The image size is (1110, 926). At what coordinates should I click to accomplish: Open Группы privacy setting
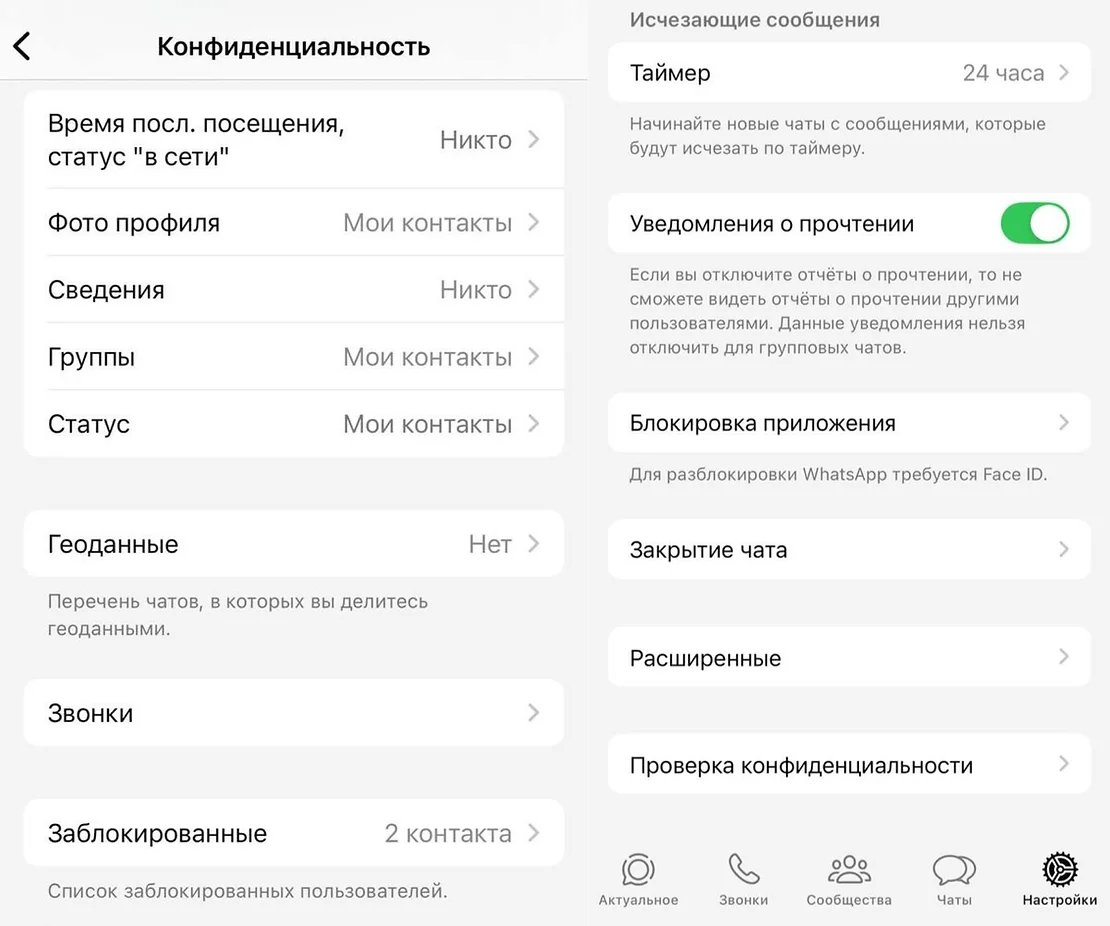(x=294, y=357)
